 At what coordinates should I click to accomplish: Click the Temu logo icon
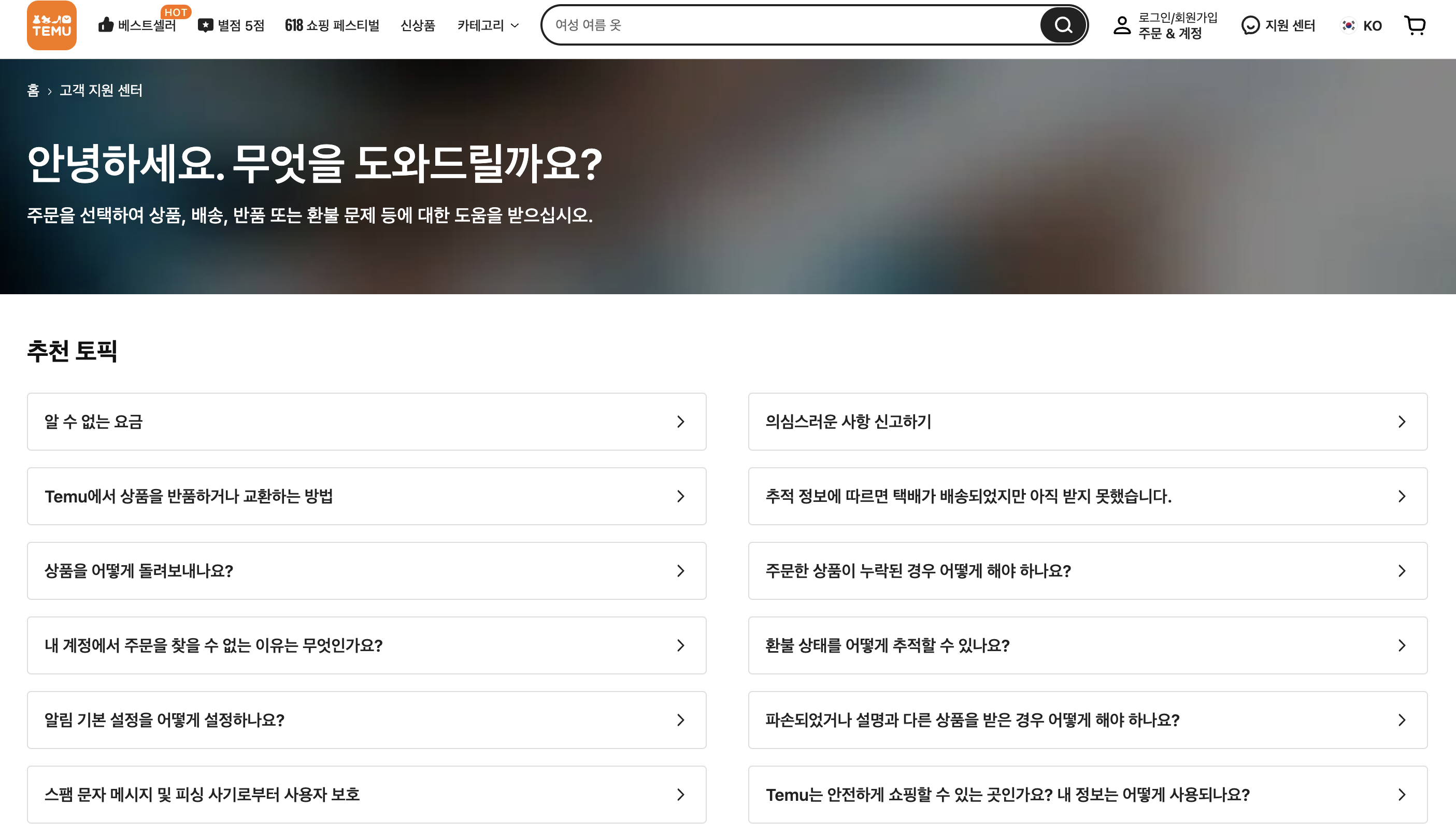[x=52, y=25]
